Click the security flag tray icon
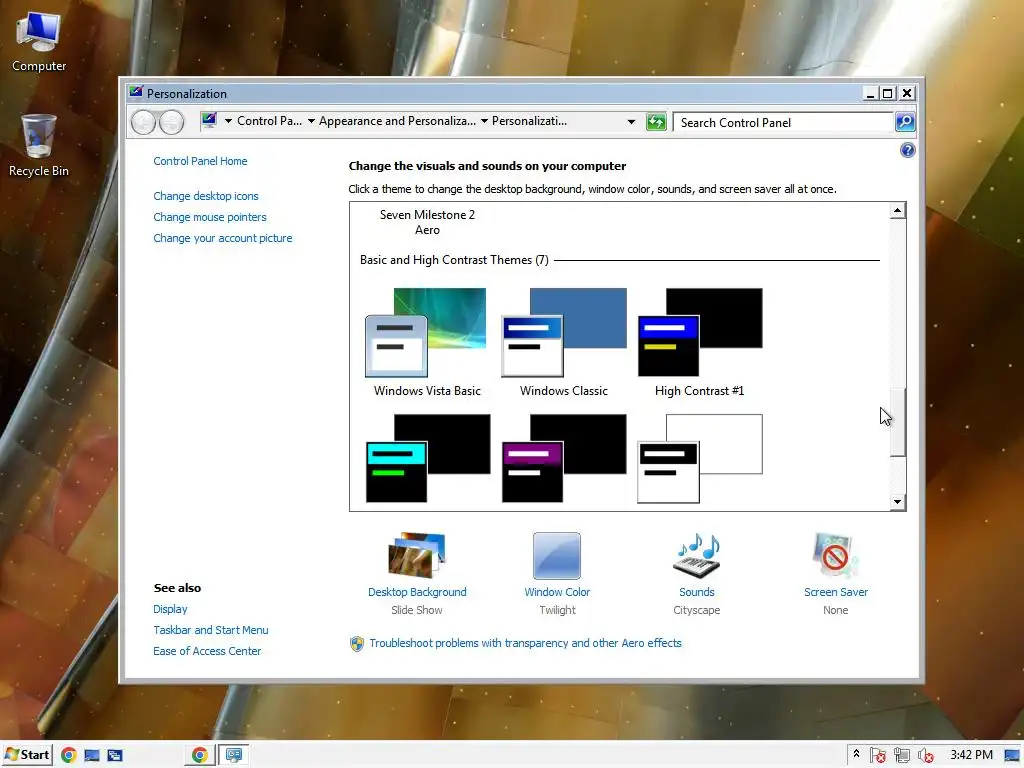Image resolution: width=1024 pixels, height=768 pixels. pyautogui.click(x=877, y=756)
